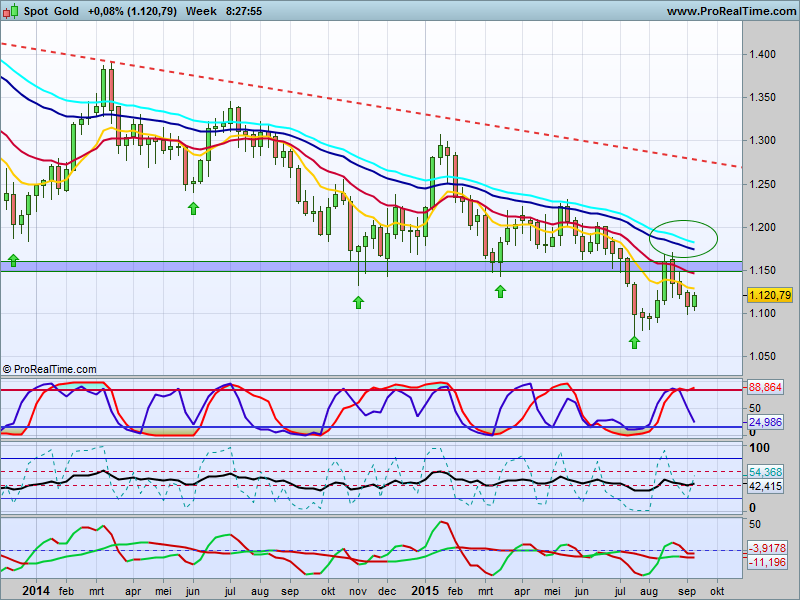Click the 1.200 price axis label
This screenshot has height=600, width=800.
(x=762, y=227)
